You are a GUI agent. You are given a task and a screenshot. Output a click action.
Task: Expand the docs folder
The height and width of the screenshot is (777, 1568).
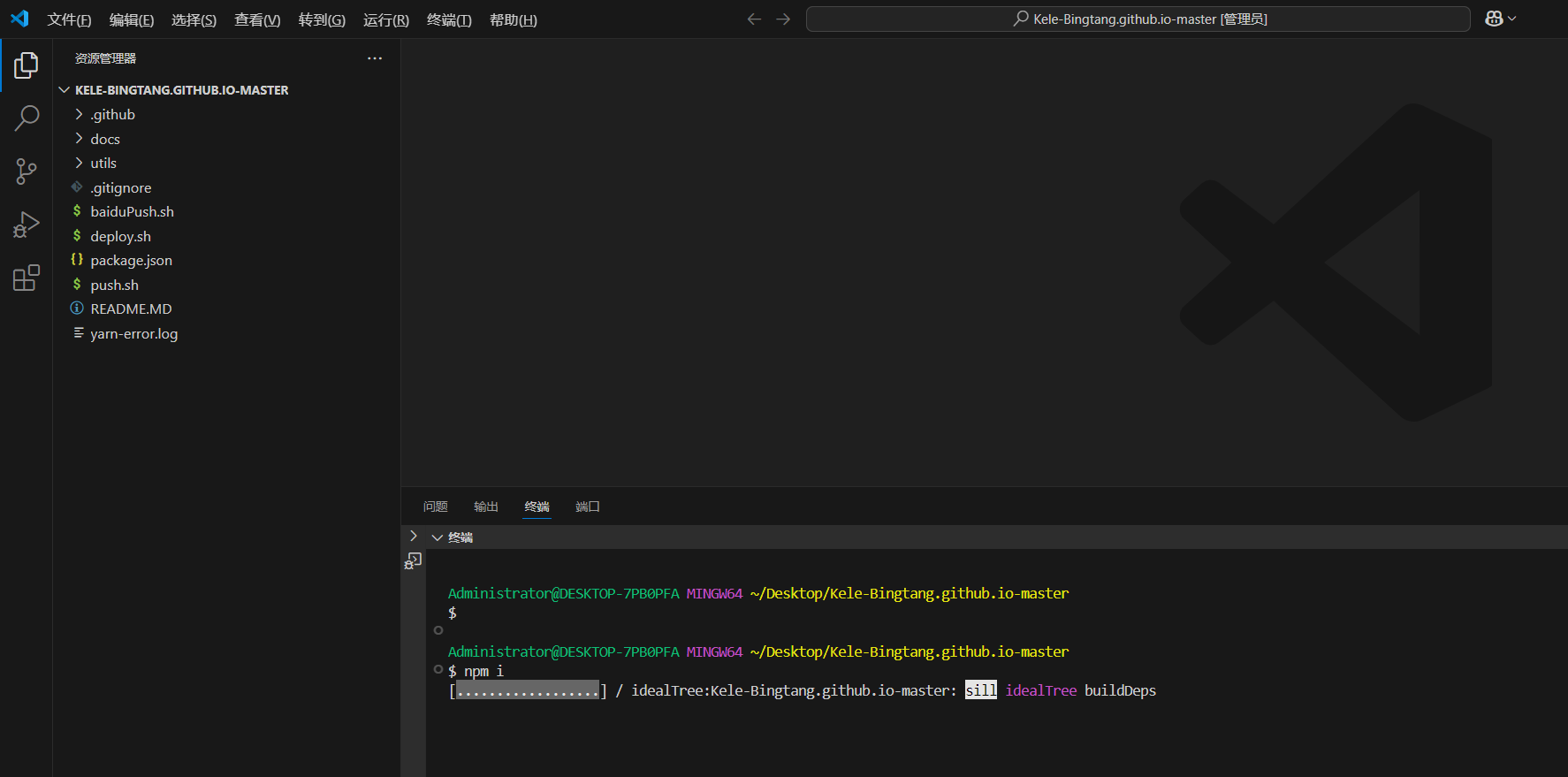click(79, 139)
